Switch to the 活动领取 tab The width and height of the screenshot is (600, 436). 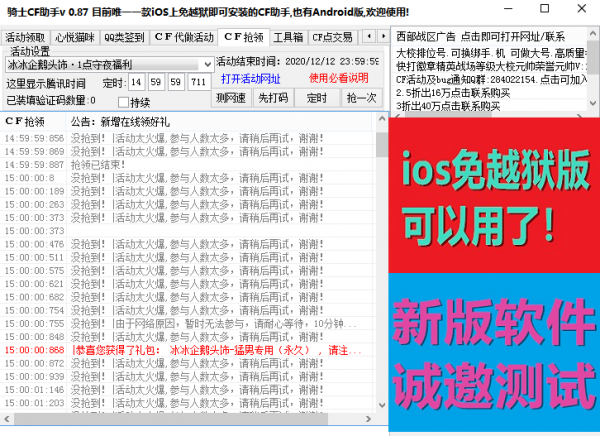point(25,38)
